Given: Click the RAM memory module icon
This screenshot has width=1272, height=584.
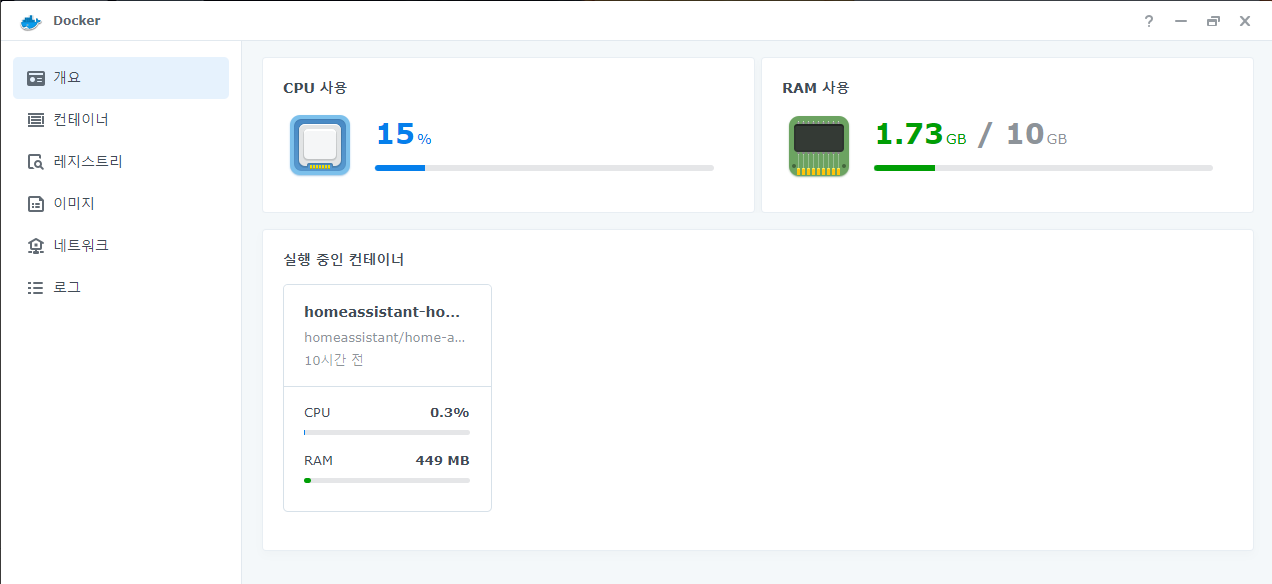Looking at the screenshot, I should (819, 146).
